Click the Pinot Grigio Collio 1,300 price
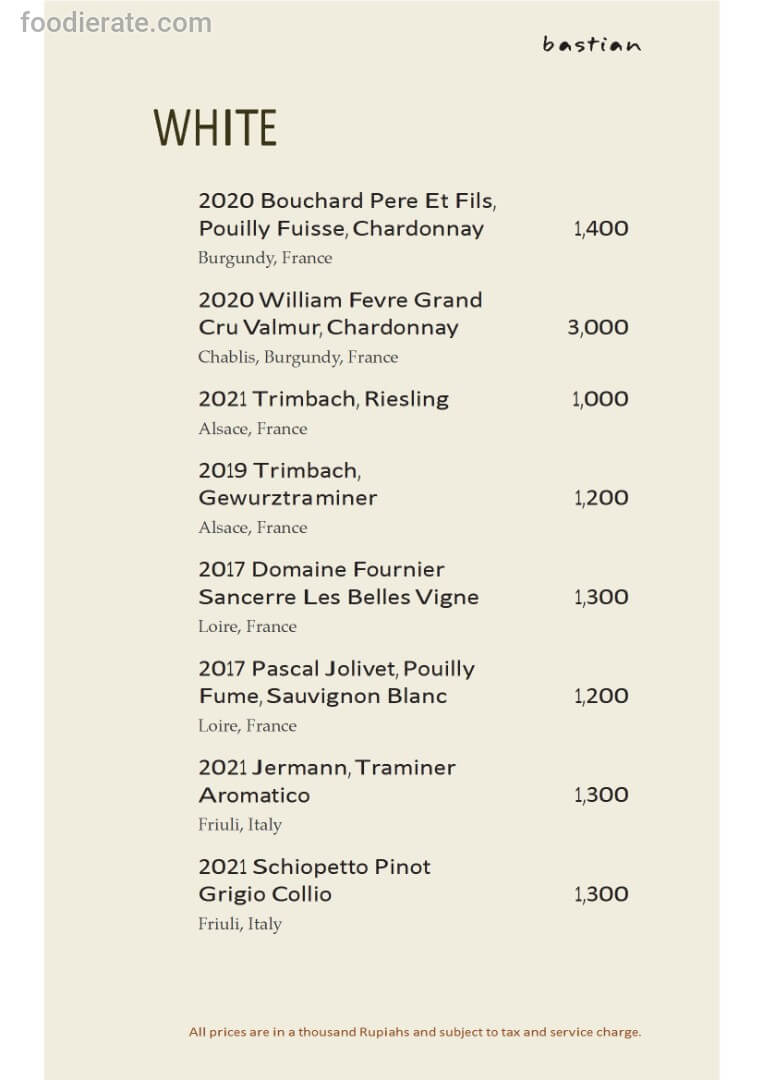Screen dimensions: 763x1080 [x=601, y=894]
